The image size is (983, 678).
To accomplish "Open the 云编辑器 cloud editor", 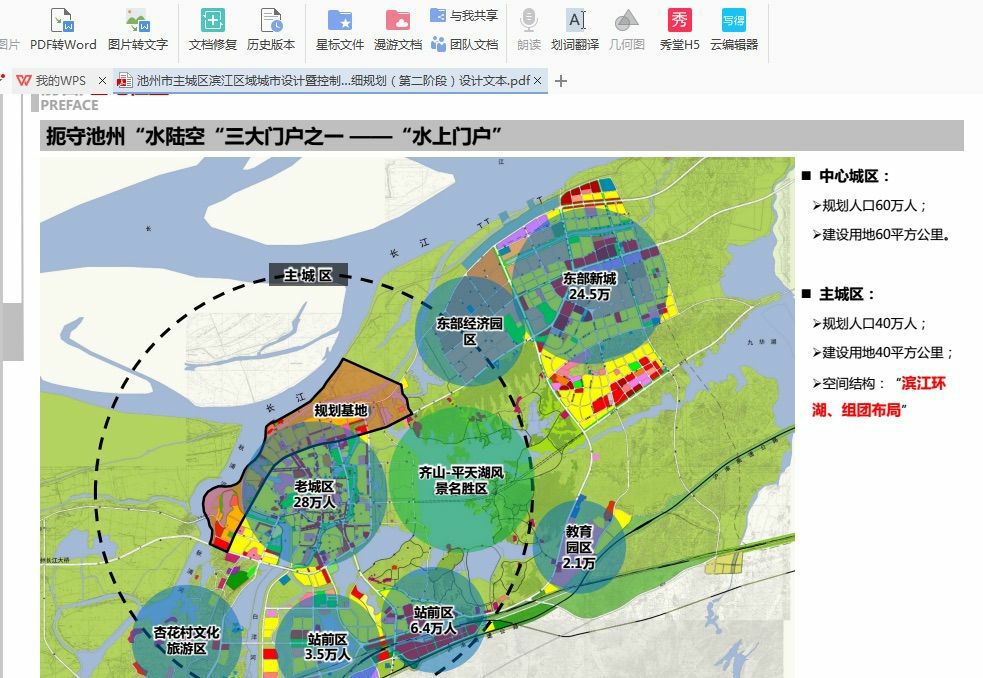I will (x=734, y=29).
